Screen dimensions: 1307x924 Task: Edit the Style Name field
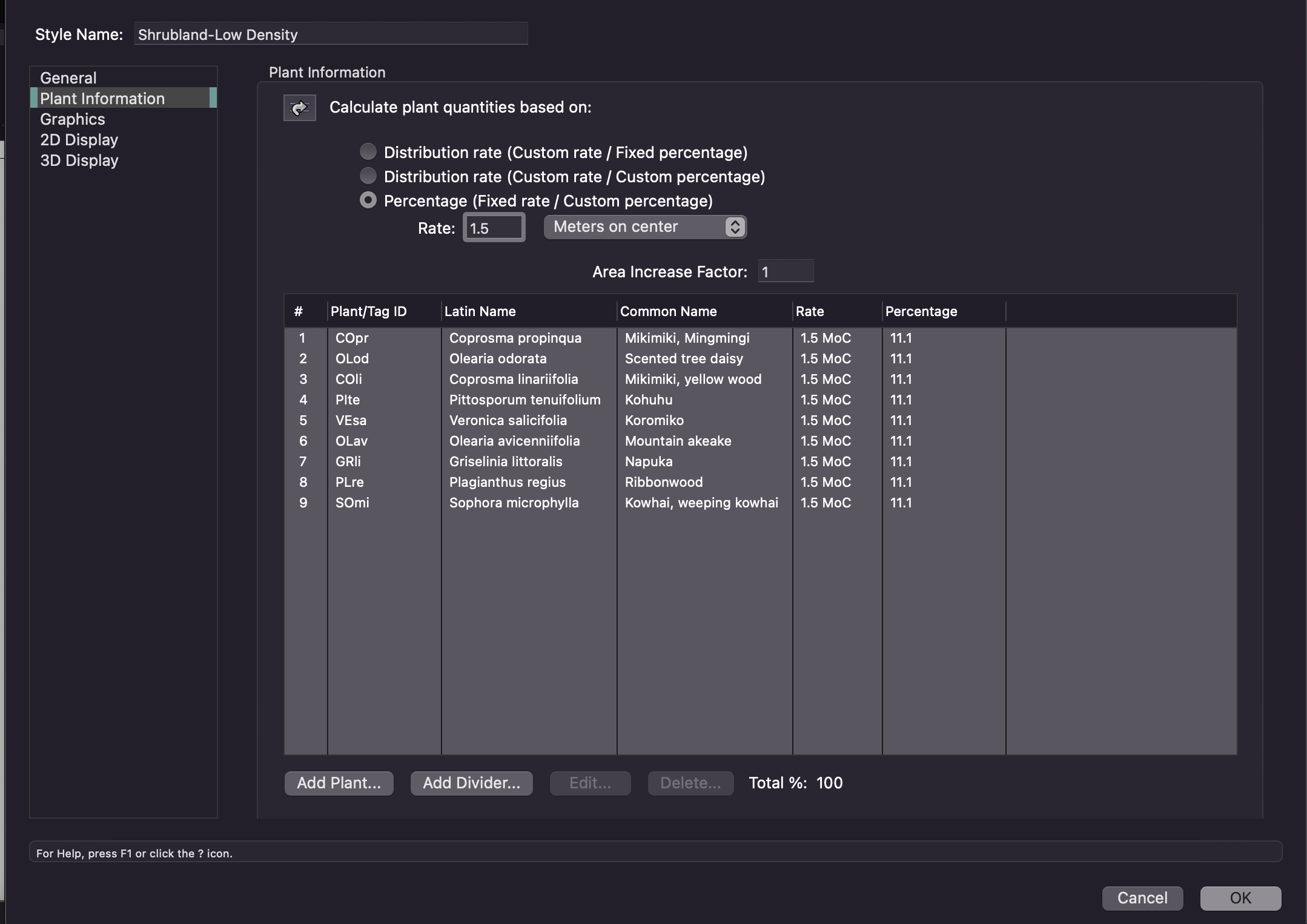(x=330, y=34)
